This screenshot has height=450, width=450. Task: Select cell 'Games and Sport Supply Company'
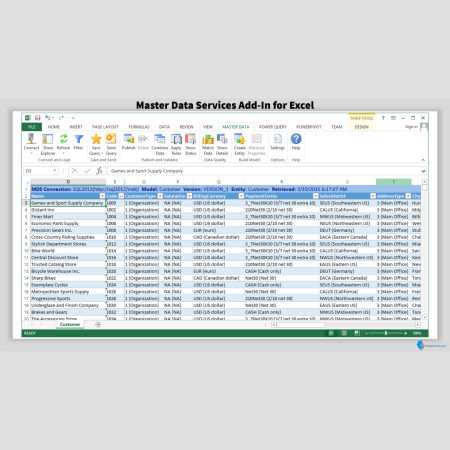click(68, 203)
